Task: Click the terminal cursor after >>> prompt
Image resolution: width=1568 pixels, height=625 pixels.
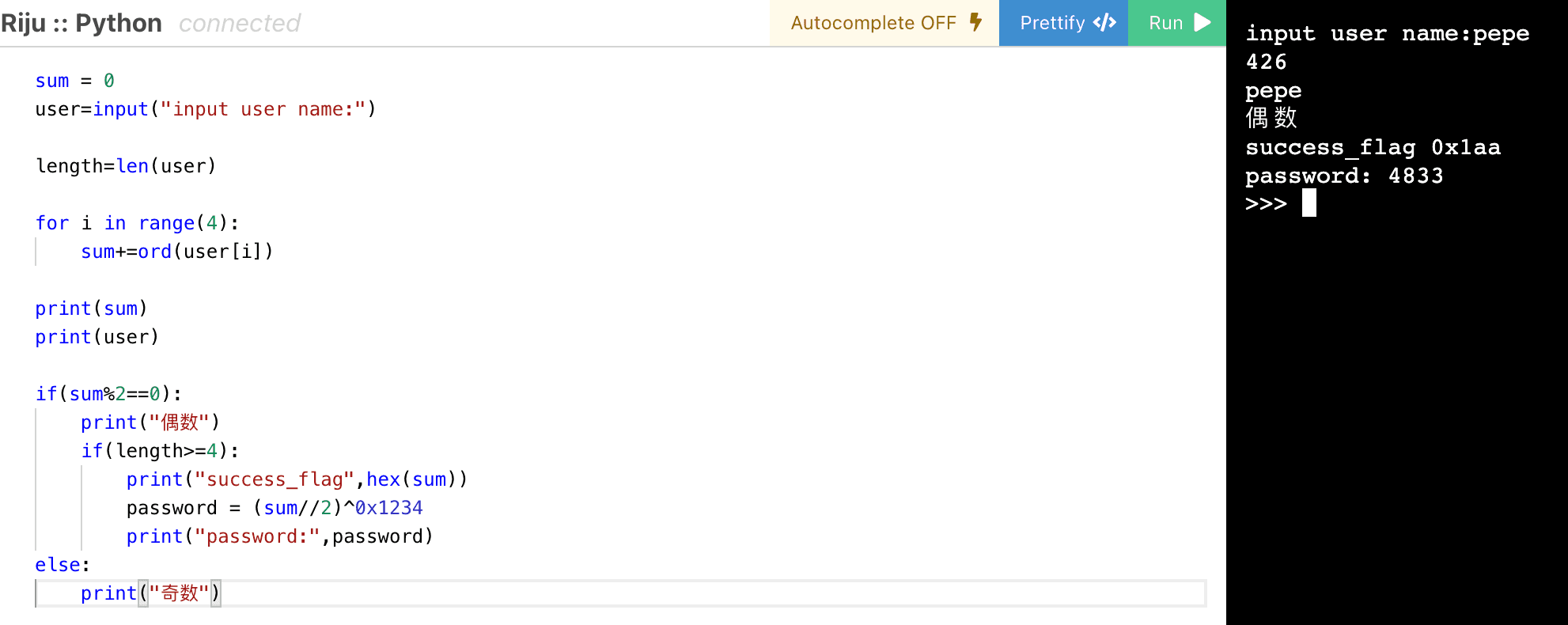Action: [x=1309, y=203]
